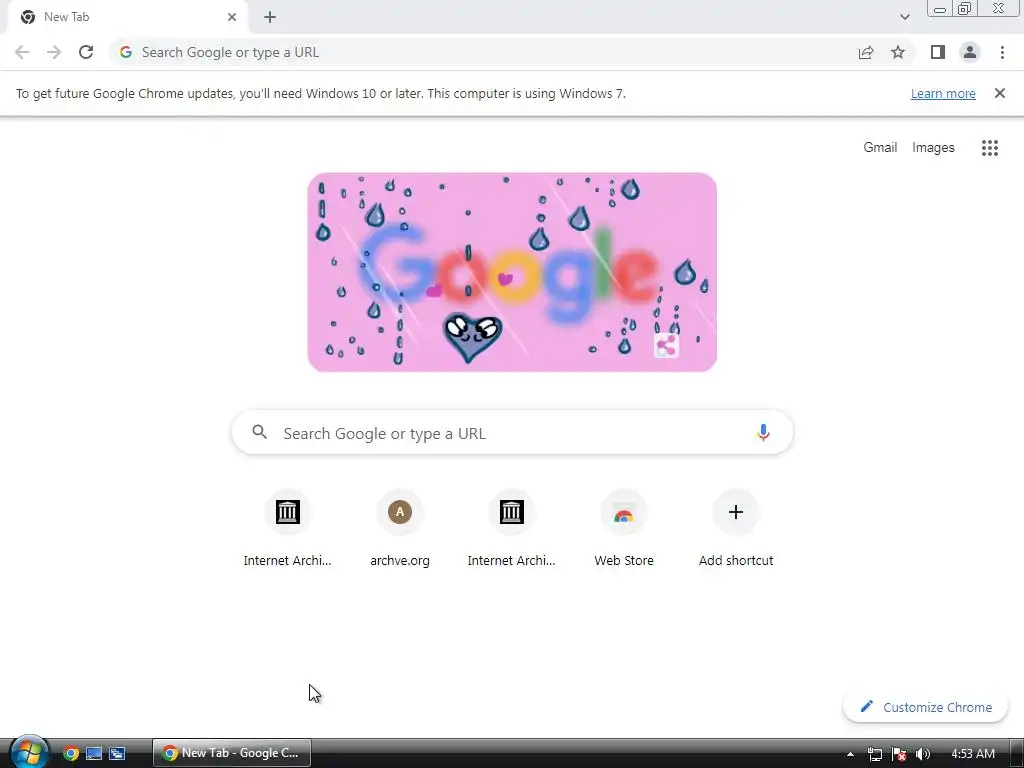Reload the current page

86,52
